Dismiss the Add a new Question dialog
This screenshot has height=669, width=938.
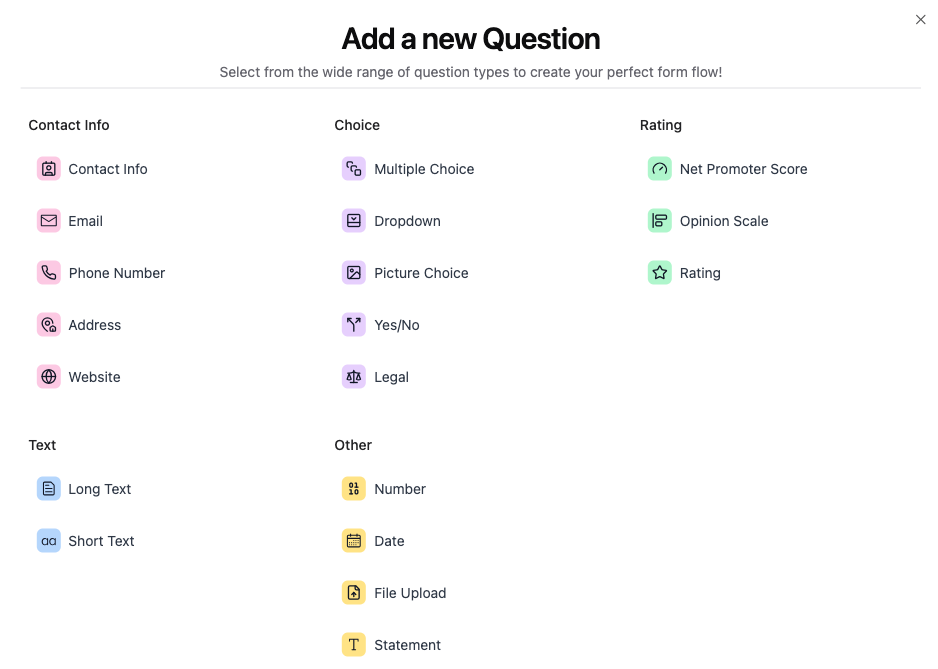click(x=920, y=19)
